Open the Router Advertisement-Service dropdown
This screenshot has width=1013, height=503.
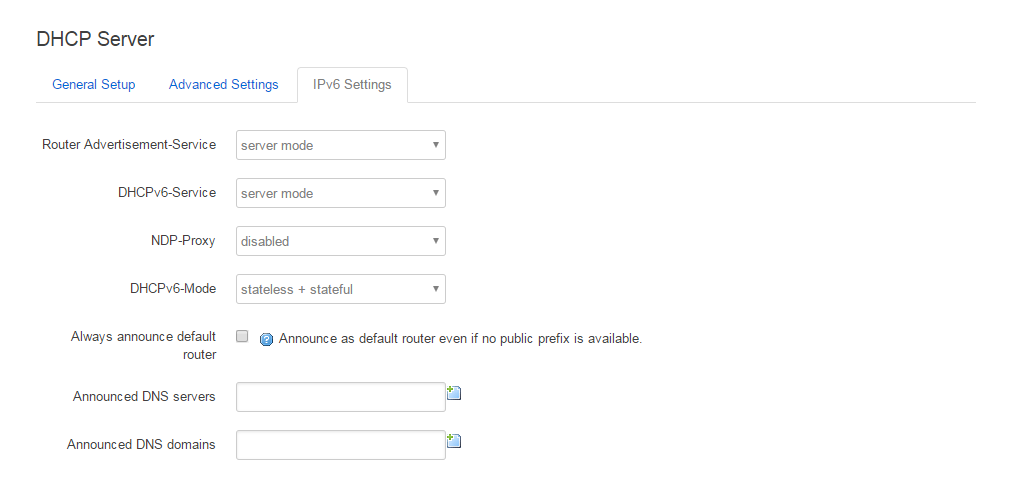pos(340,145)
